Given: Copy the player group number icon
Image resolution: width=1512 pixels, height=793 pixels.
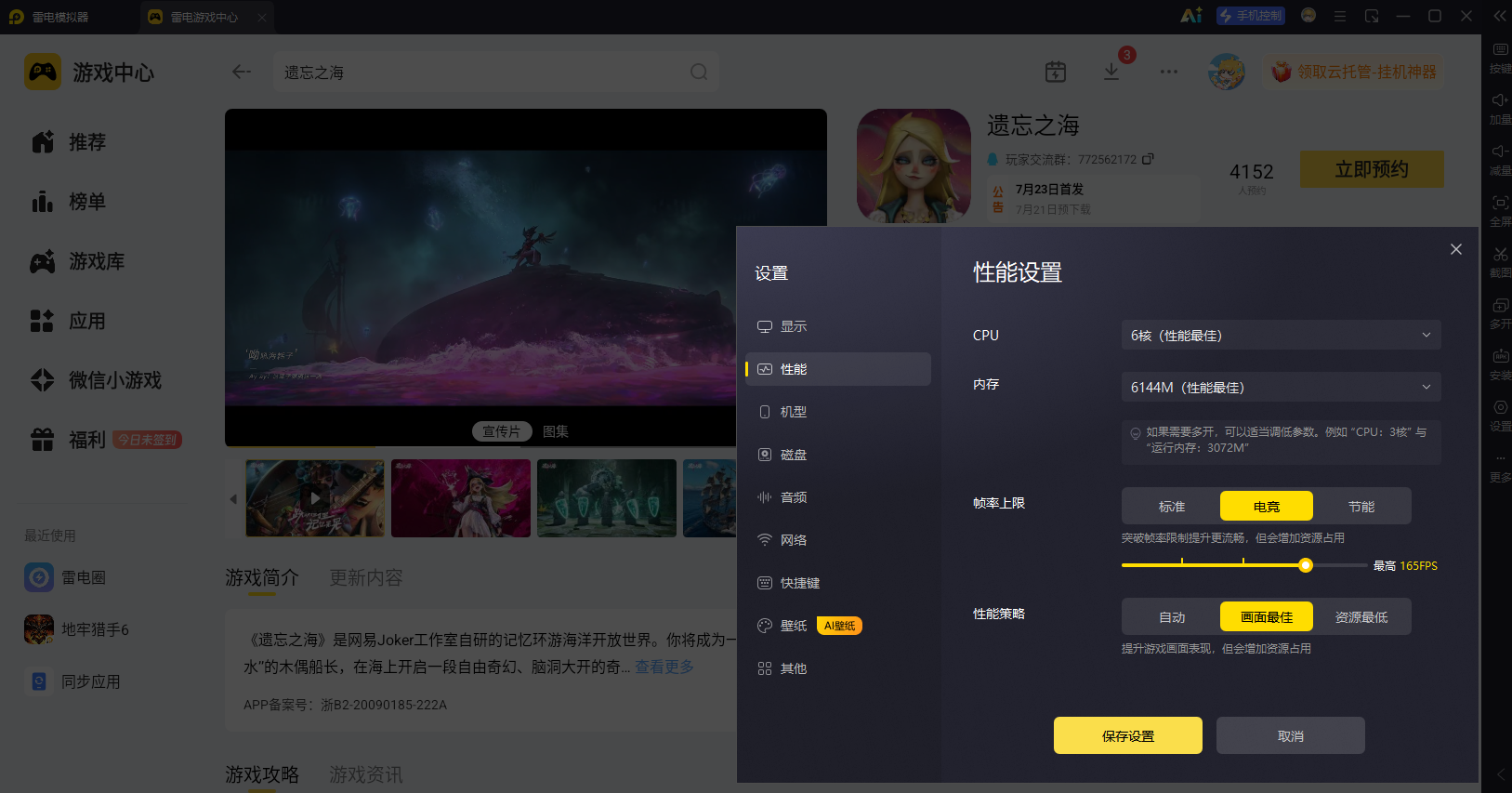Looking at the screenshot, I should pos(1148,159).
